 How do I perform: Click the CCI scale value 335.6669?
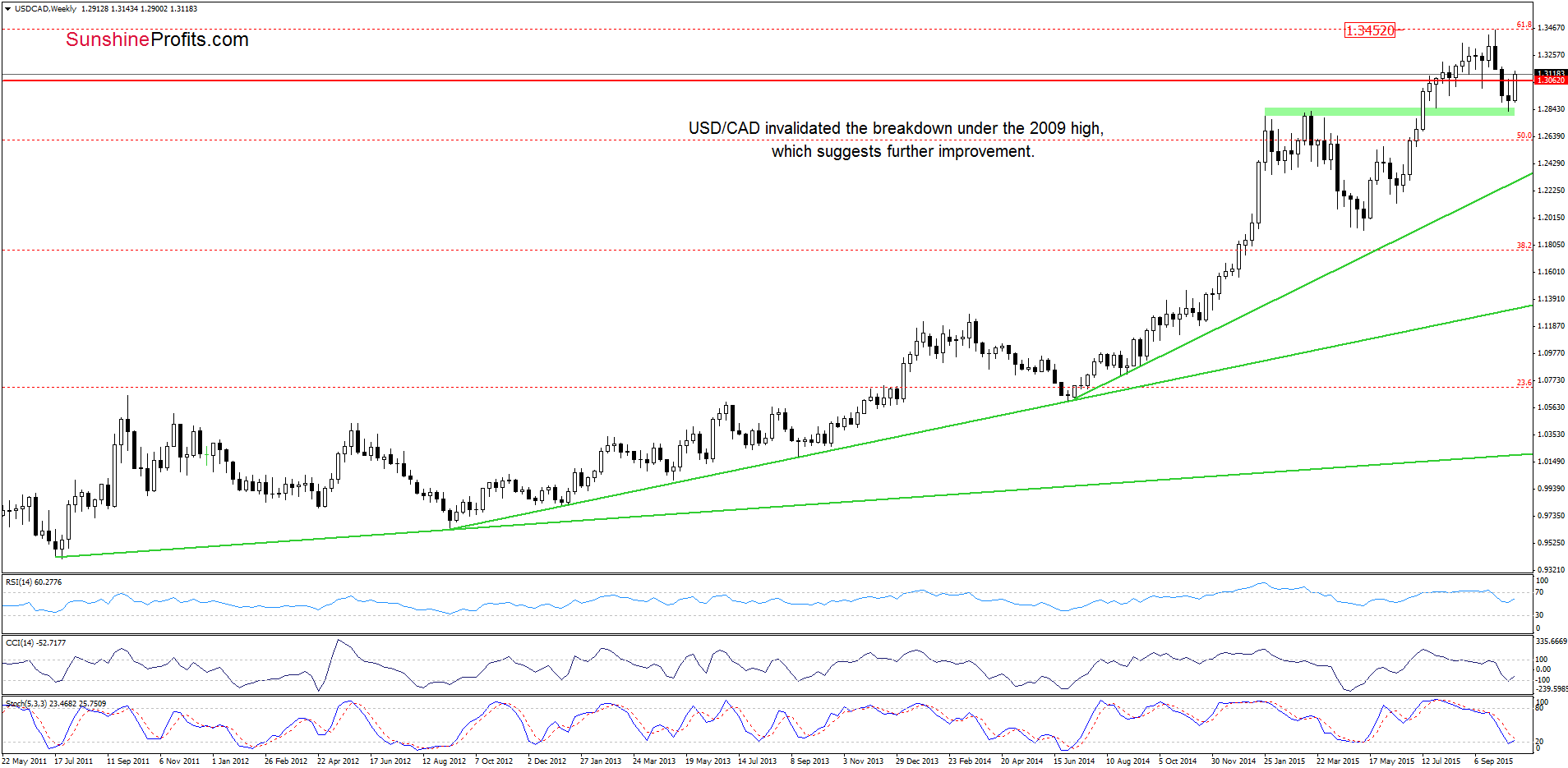[x=1552, y=642]
